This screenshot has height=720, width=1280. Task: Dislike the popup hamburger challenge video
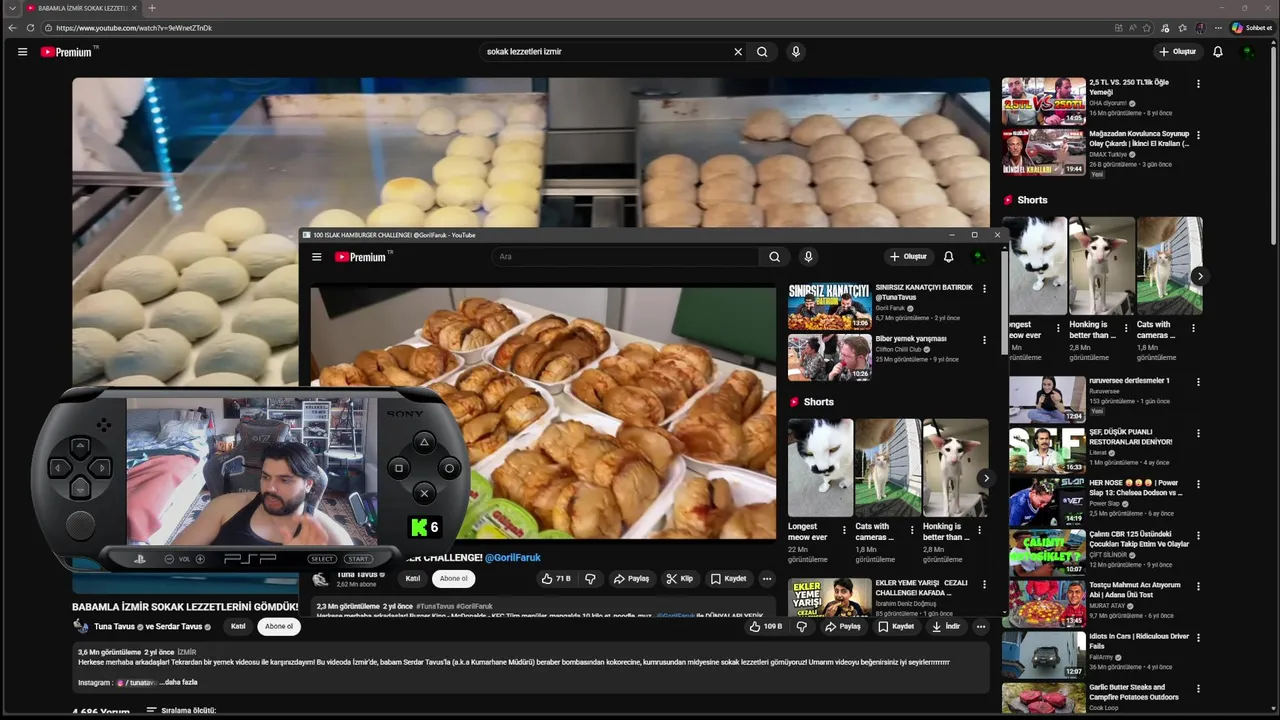click(x=590, y=579)
